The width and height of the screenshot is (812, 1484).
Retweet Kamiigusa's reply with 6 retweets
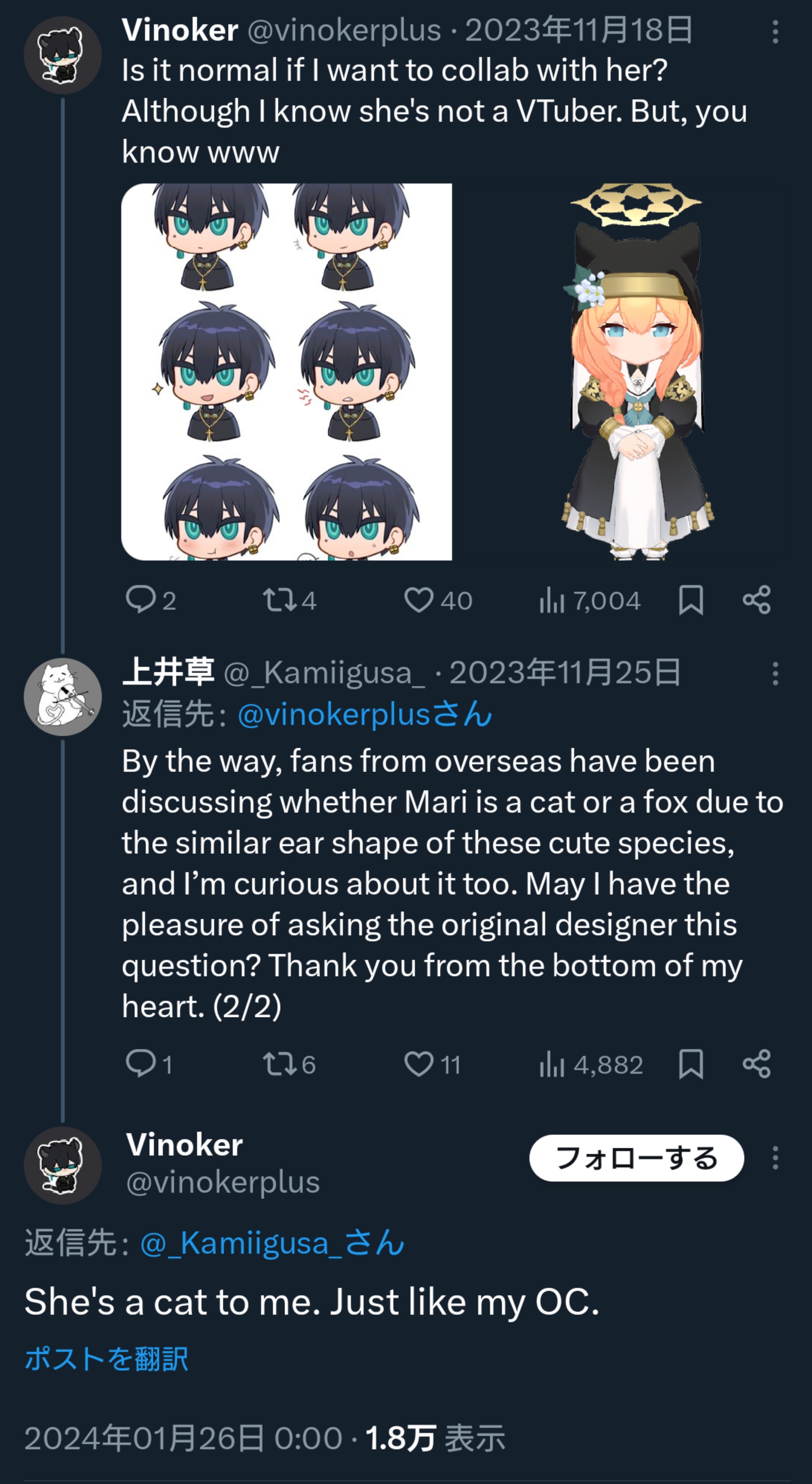tap(279, 1064)
